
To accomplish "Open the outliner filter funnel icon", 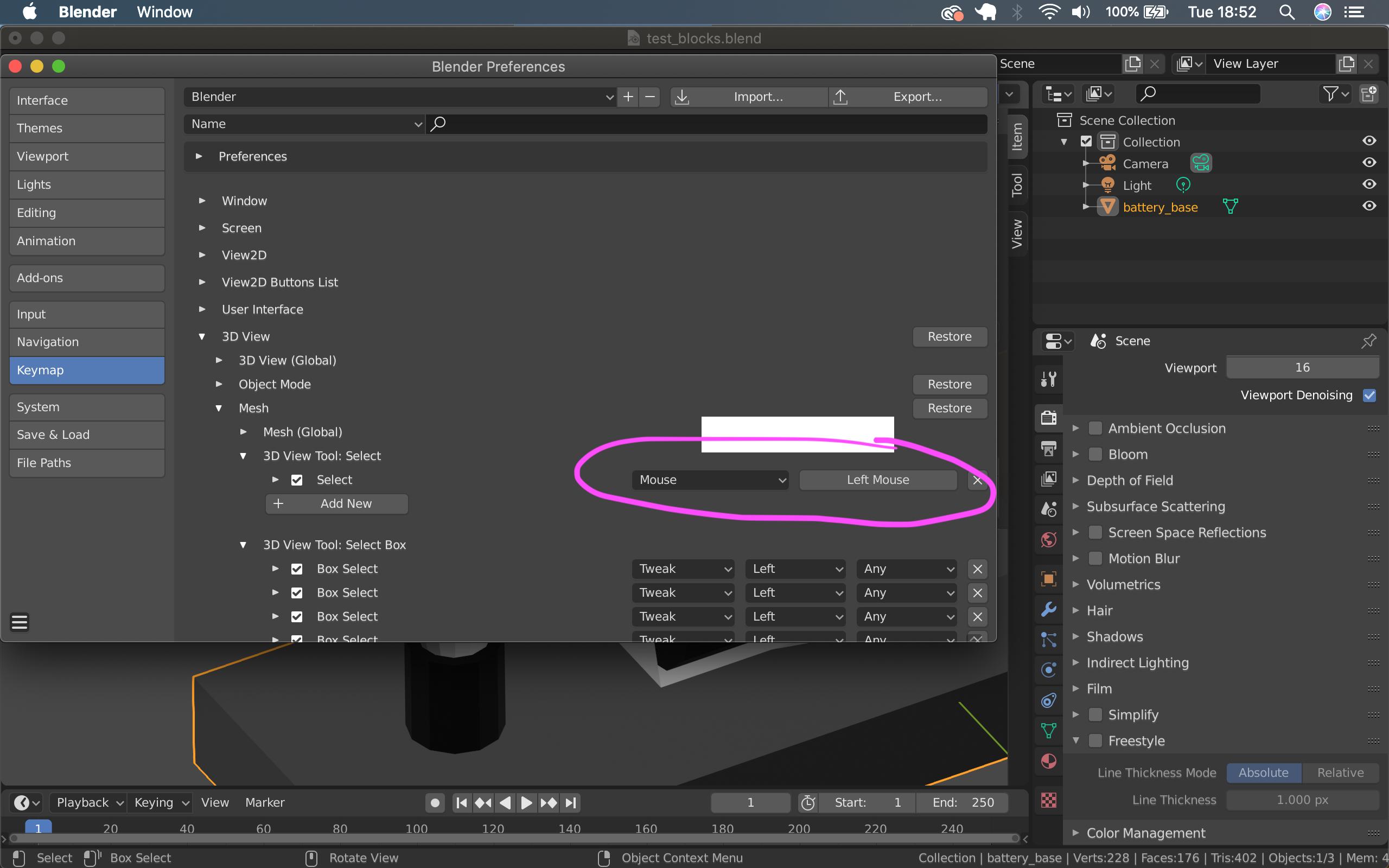I will point(1336,93).
